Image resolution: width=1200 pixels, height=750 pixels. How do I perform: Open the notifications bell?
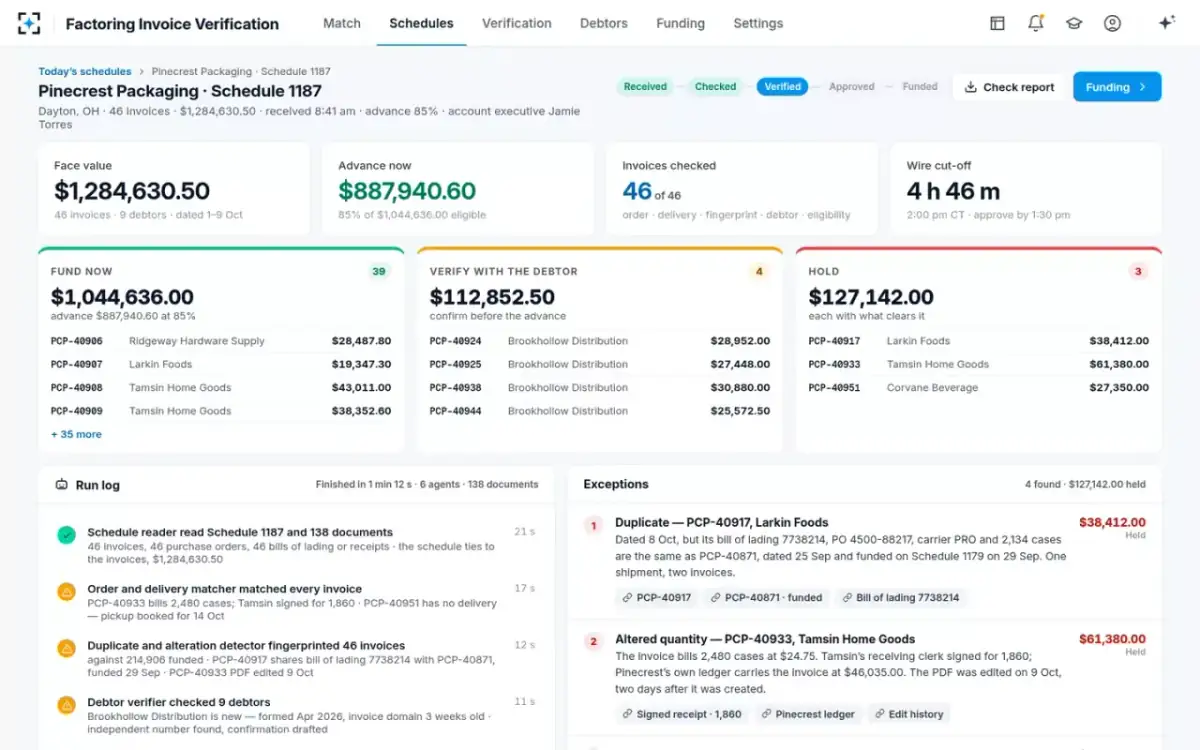[x=1036, y=23]
